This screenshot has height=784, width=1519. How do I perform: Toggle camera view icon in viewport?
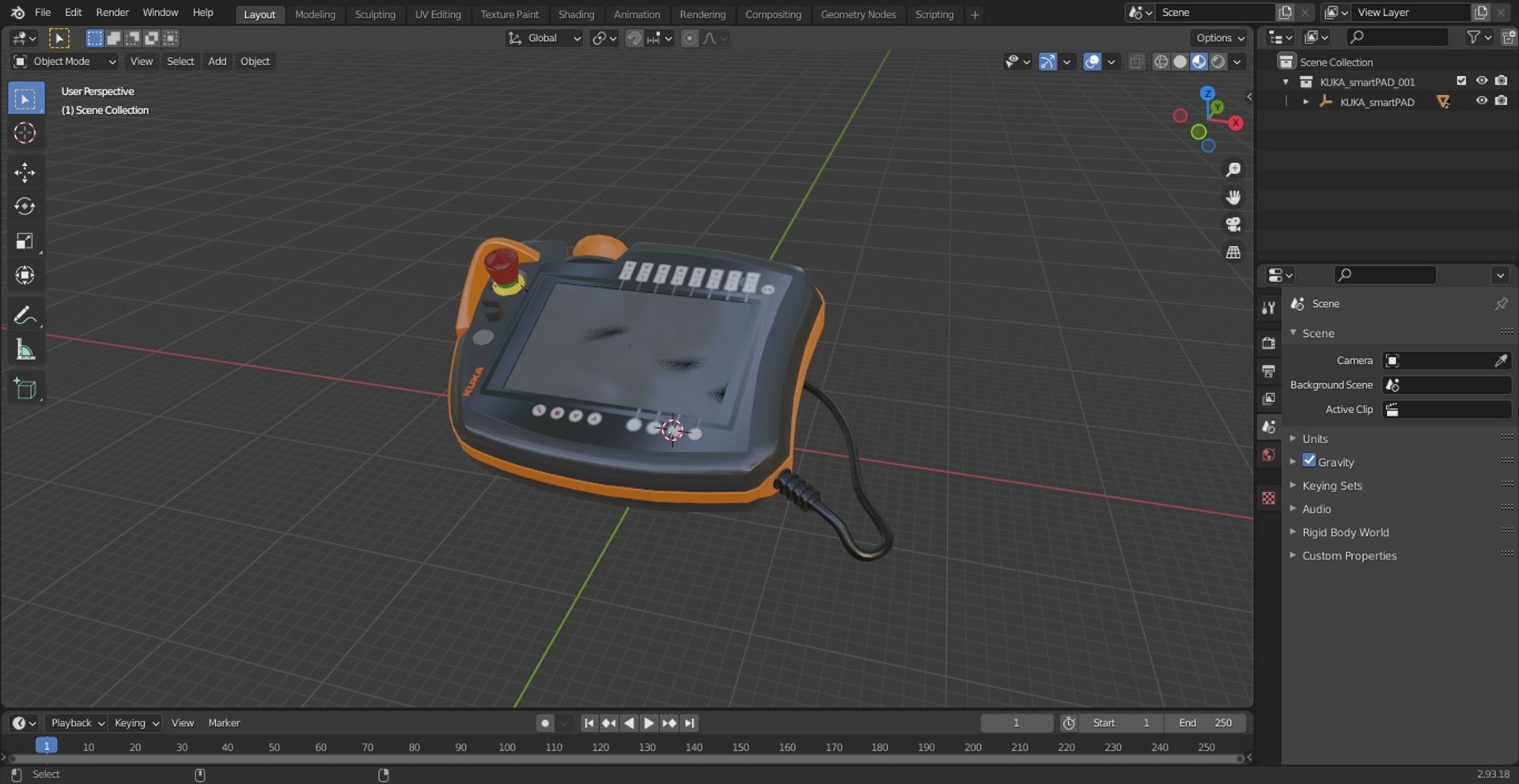tap(1233, 225)
